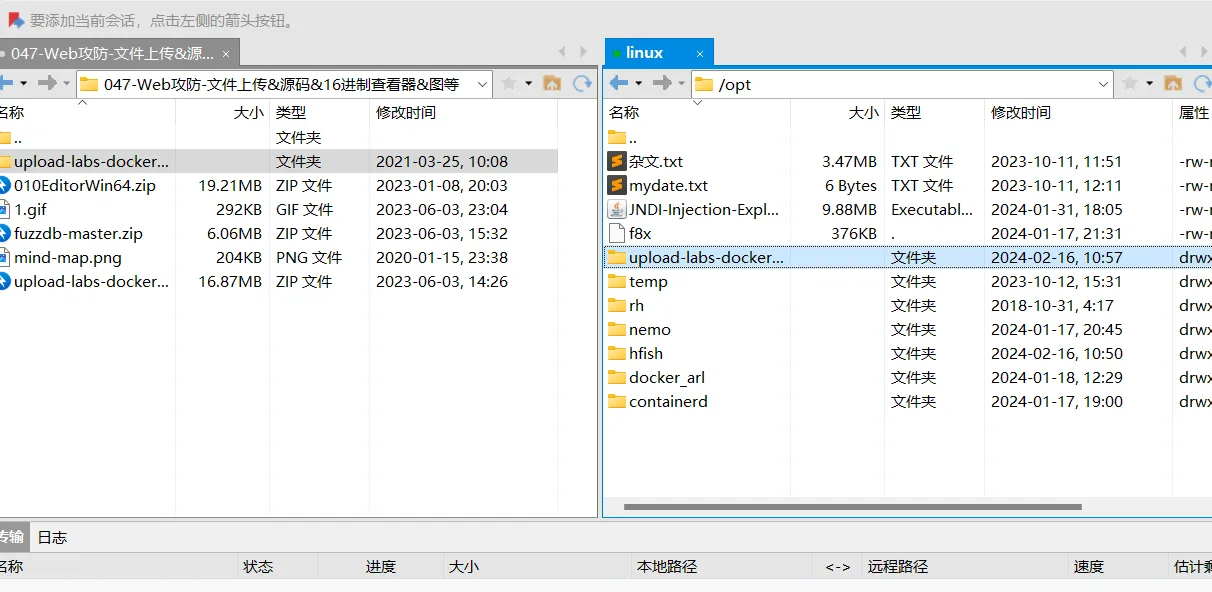Close the linux session tab
This screenshot has height=592, width=1212.
tap(700, 54)
